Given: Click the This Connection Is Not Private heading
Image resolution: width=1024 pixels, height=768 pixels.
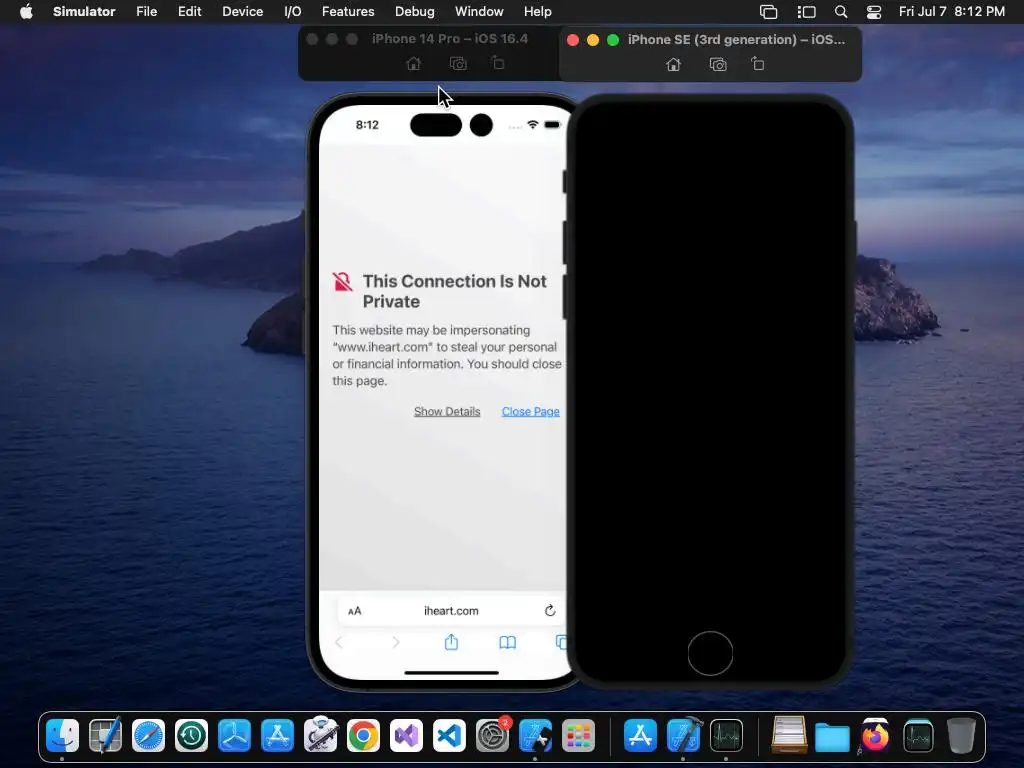Looking at the screenshot, I should point(455,291).
